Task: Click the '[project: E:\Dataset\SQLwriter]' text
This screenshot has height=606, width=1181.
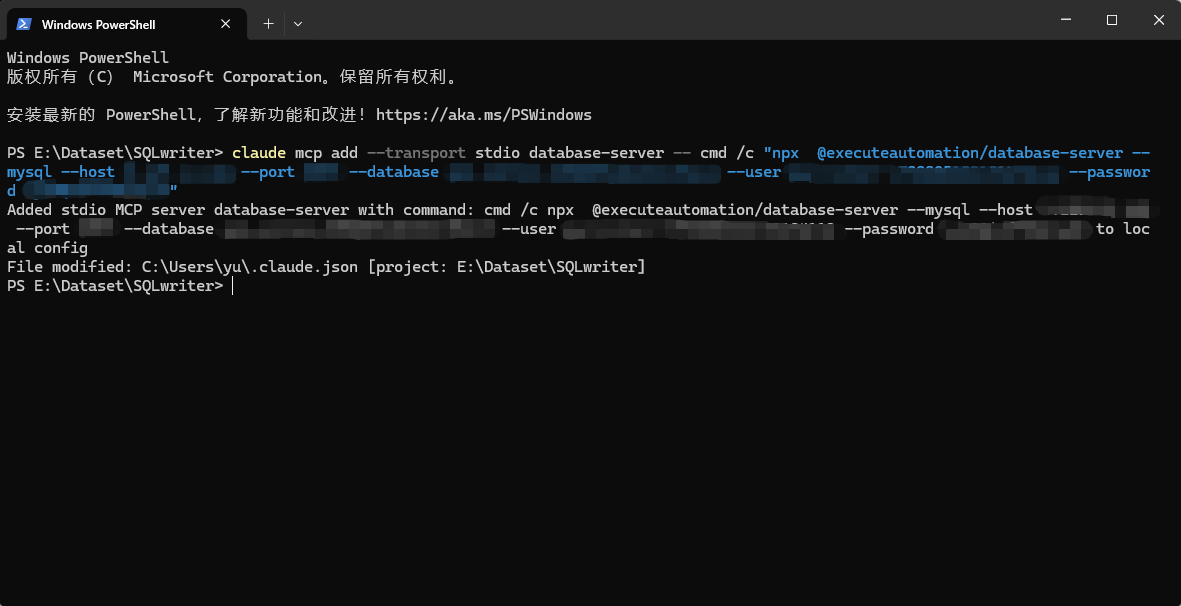Action: [x=507, y=266]
